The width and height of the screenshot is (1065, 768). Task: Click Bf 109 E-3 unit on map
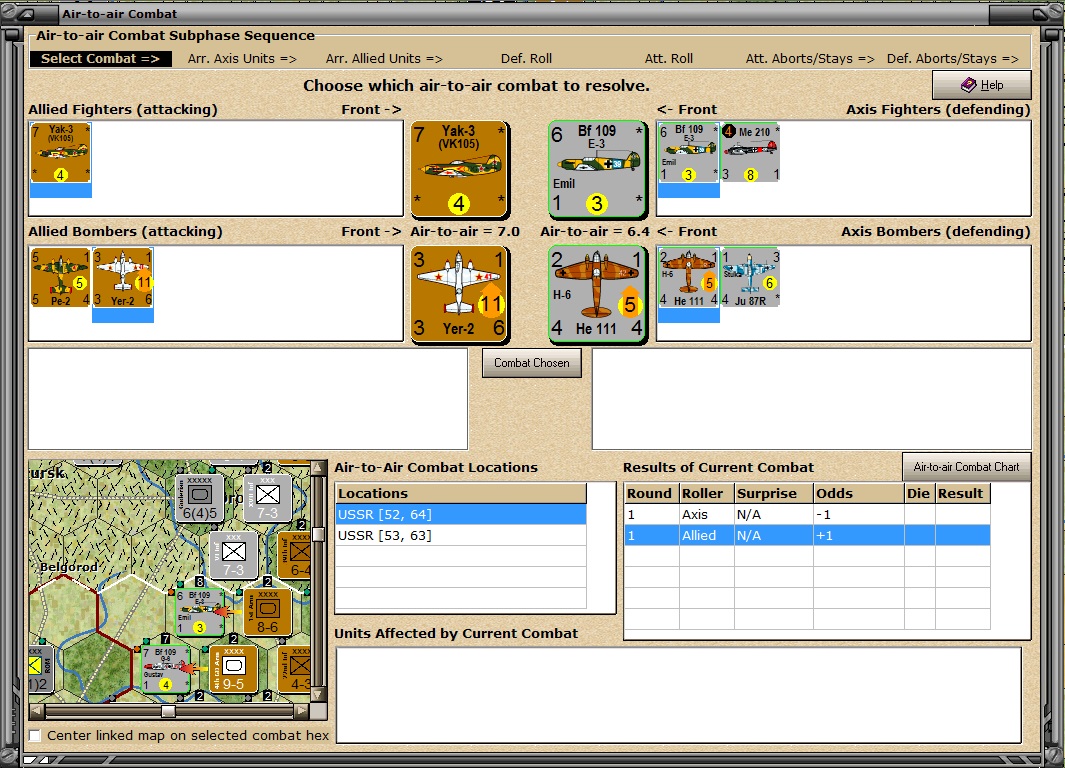coord(200,612)
